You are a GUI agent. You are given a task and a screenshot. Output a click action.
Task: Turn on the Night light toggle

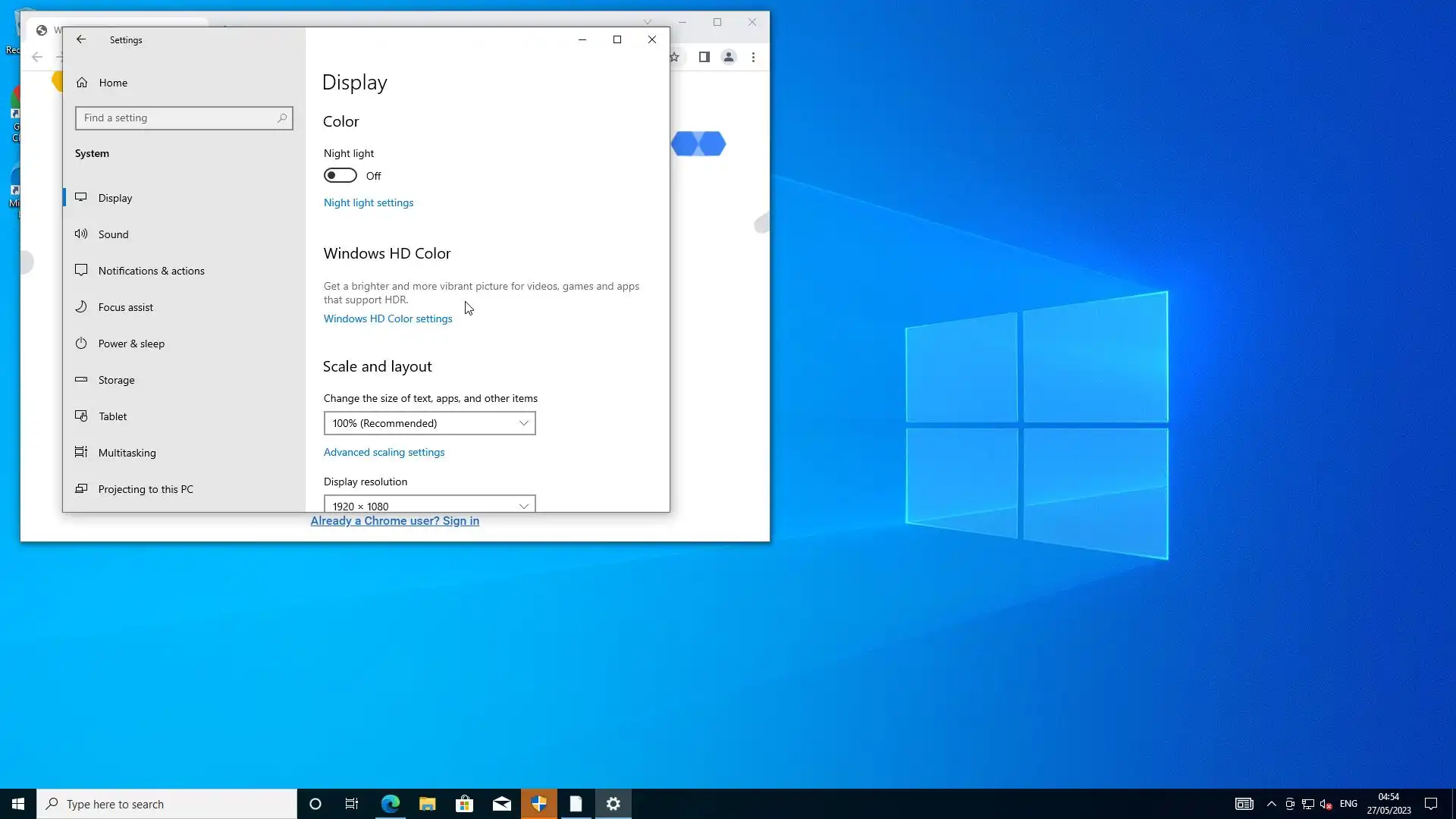[340, 176]
